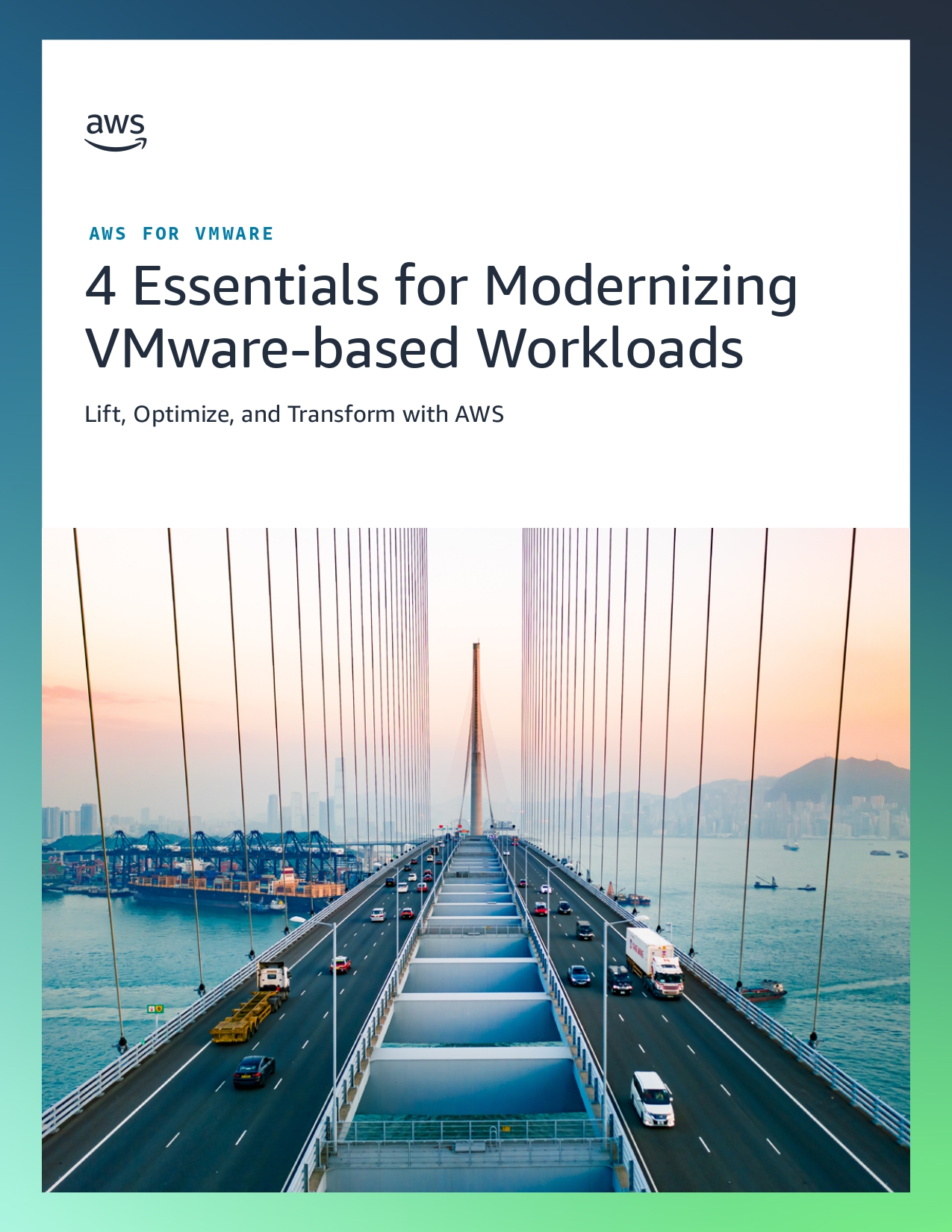Screen dimensions: 952x1232
Task: Click the white van in the right lanes
Action: [x=652, y=1098]
